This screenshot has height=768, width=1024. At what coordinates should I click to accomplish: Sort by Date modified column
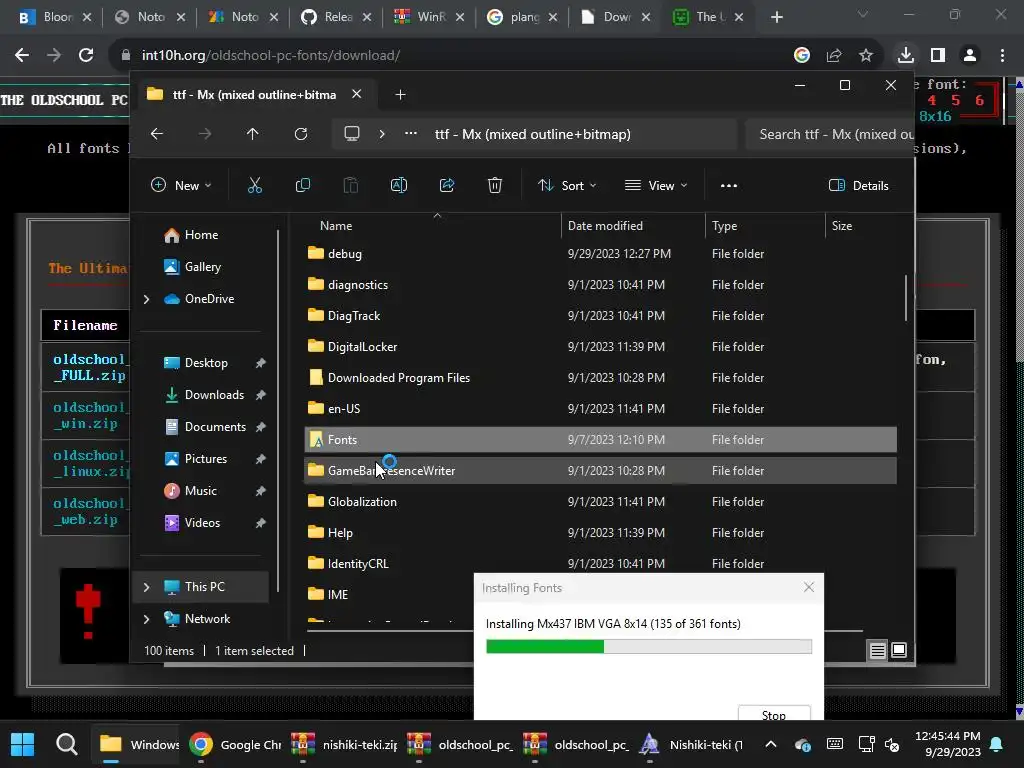(633, 226)
